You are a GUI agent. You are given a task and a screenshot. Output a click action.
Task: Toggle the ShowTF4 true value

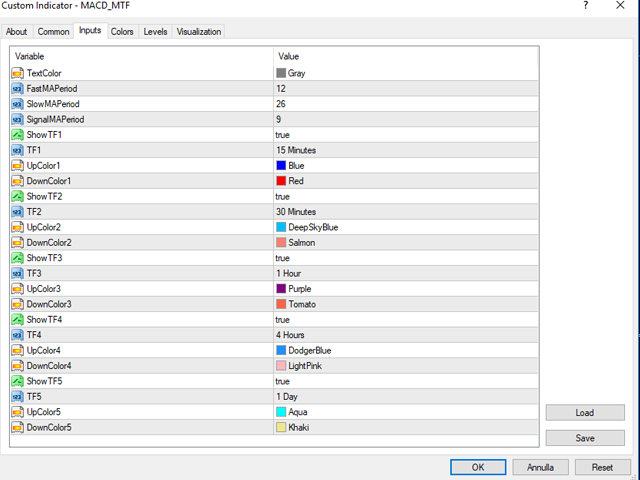[282, 320]
